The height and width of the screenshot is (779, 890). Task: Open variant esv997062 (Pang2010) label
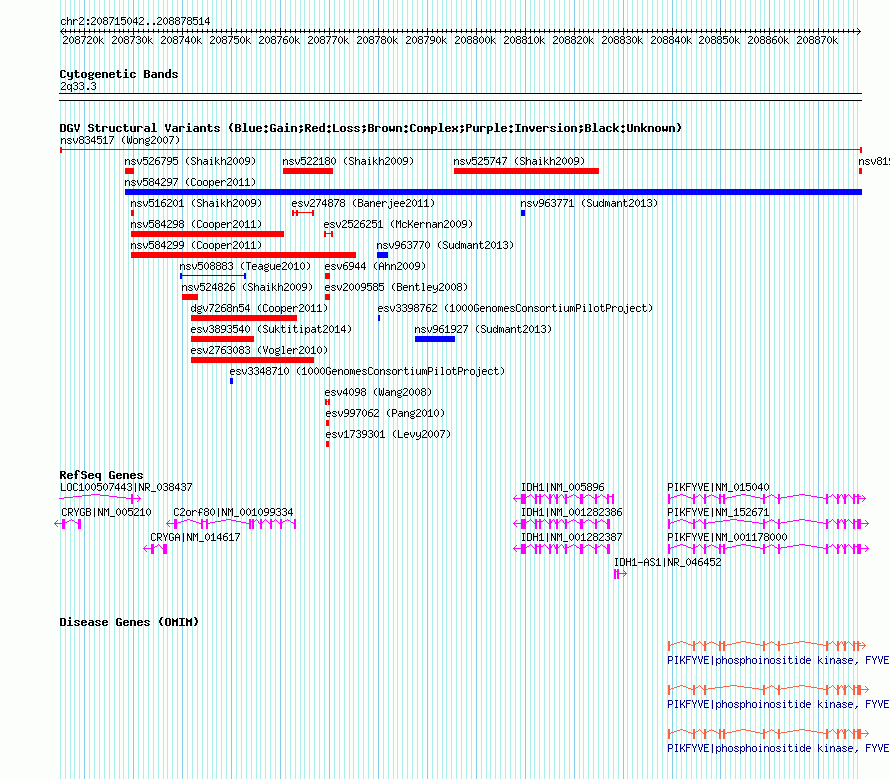[x=385, y=413]
